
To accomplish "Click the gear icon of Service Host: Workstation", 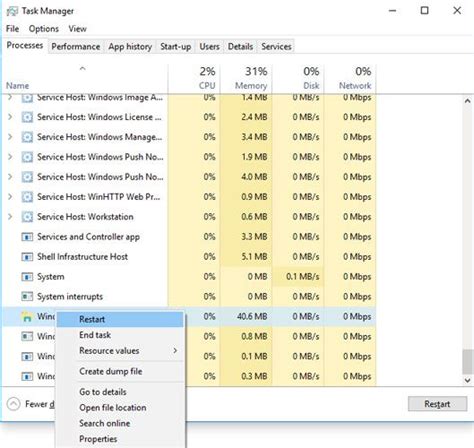I will coord(27,217).
